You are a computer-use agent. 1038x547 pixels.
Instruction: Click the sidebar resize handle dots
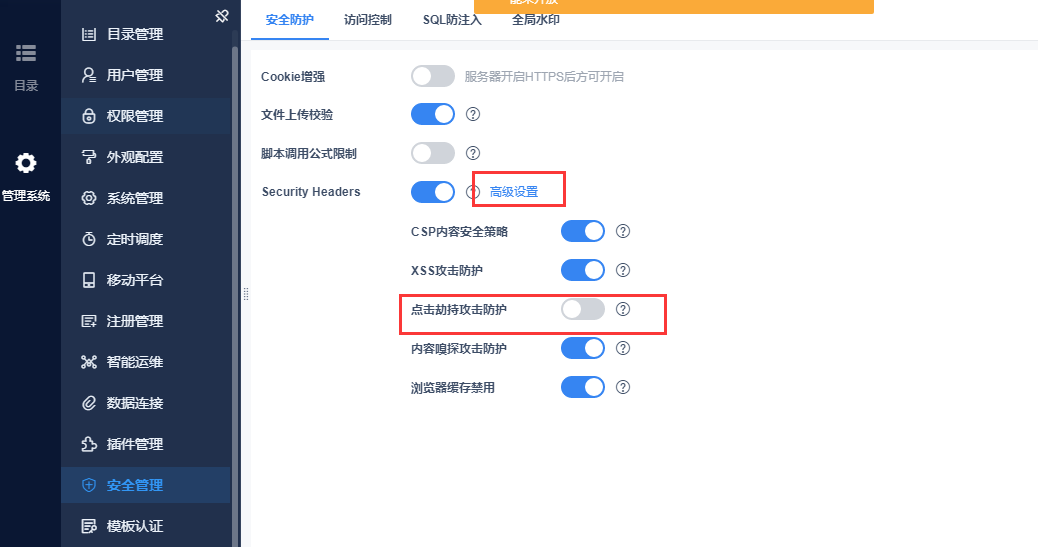tap(246, 294)
